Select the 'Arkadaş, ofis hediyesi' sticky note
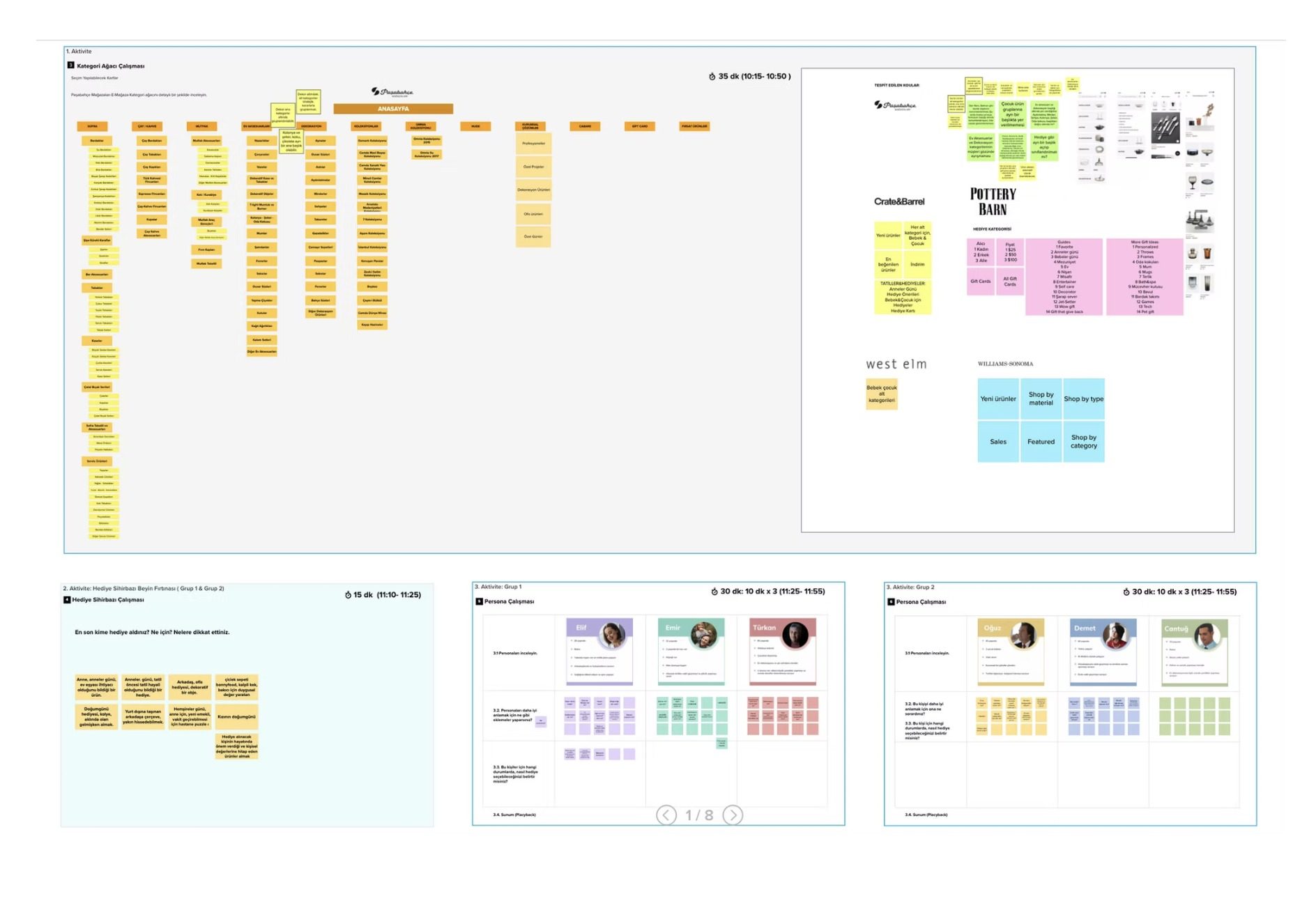The image size is (1316, 924). (x=190, y=687)
